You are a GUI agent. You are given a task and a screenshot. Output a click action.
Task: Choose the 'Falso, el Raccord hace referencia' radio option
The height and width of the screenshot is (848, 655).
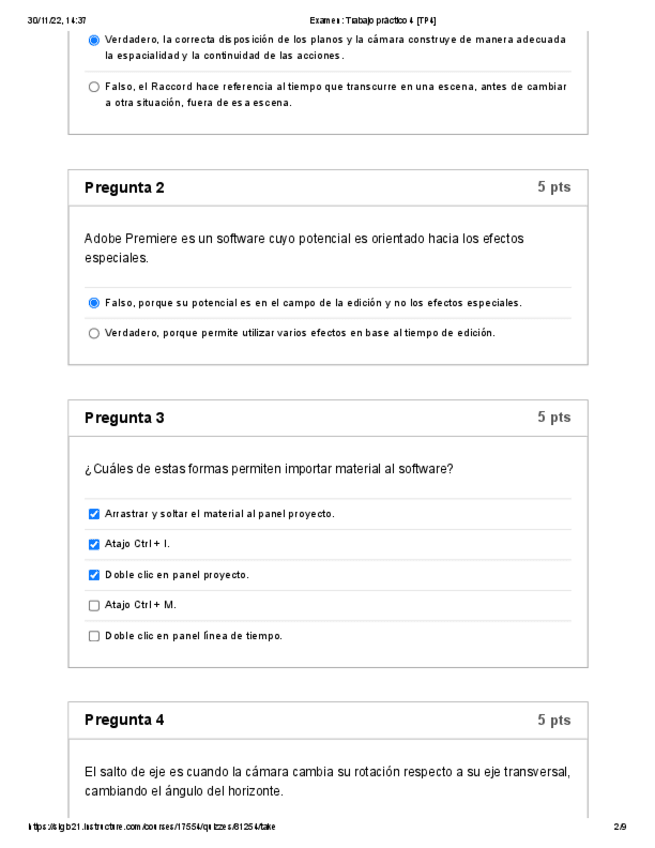click(94, 87)
